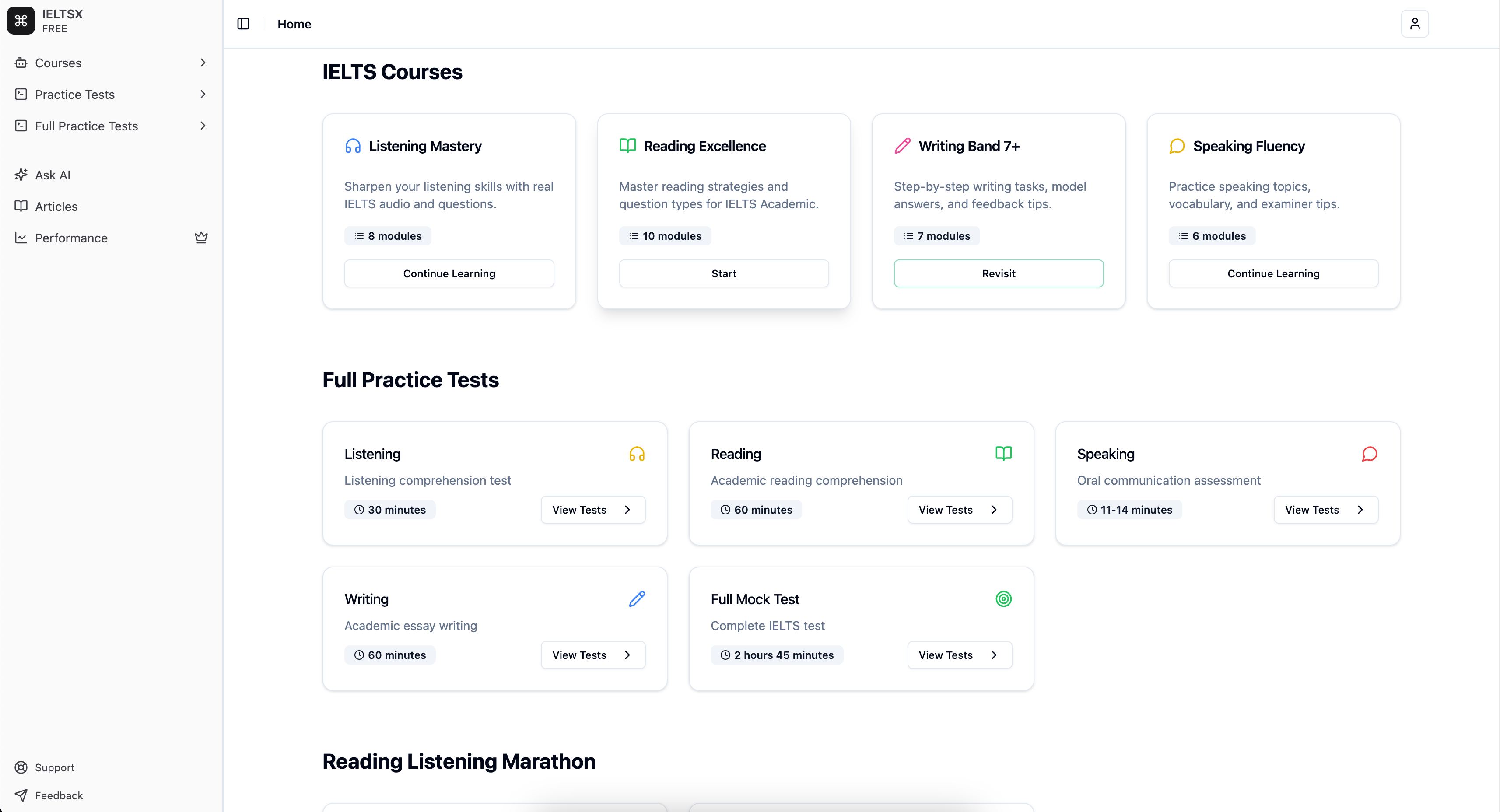1500x812 pixels.
Task: Click the target icon on Full Mock Test
Action: point(1003,598)
